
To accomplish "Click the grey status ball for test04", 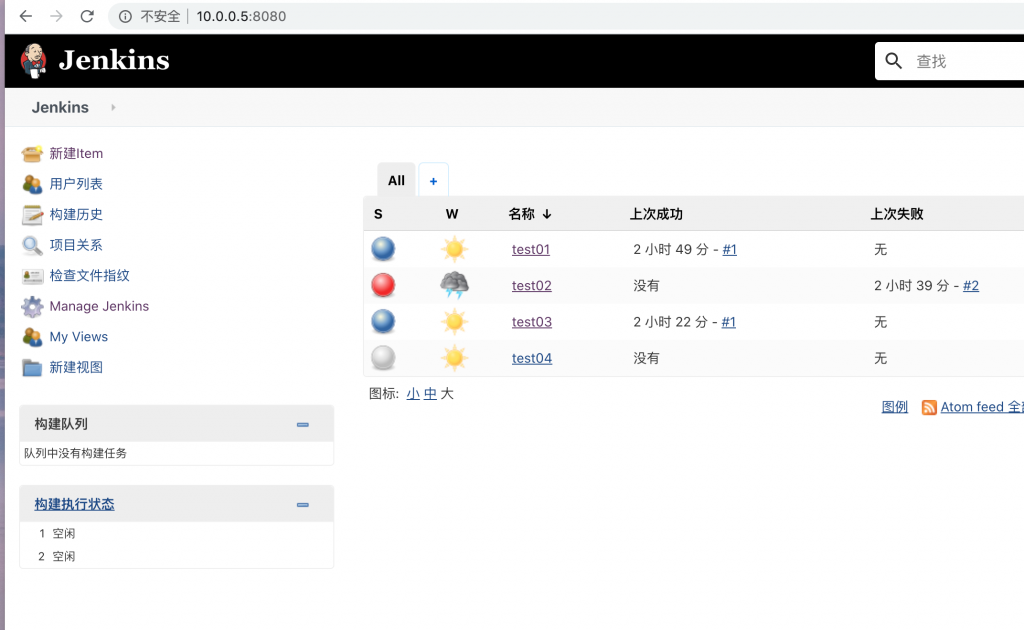I will click(383, 358).
